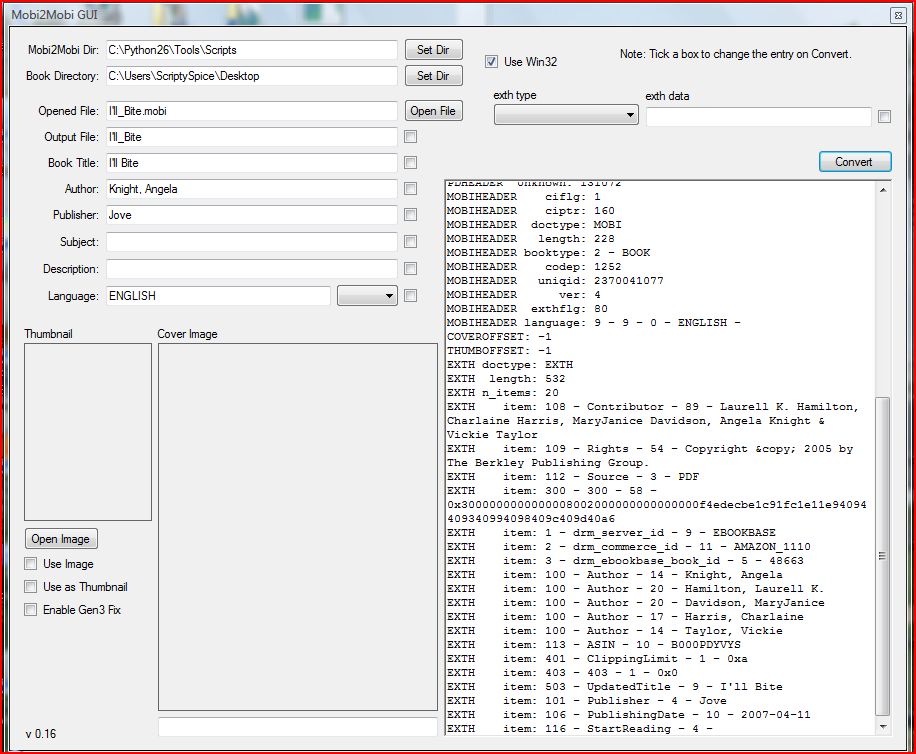This screenshot has height=754, width=916.
Task: Click the Language field with ENGLISH
Action: (218, 296)
